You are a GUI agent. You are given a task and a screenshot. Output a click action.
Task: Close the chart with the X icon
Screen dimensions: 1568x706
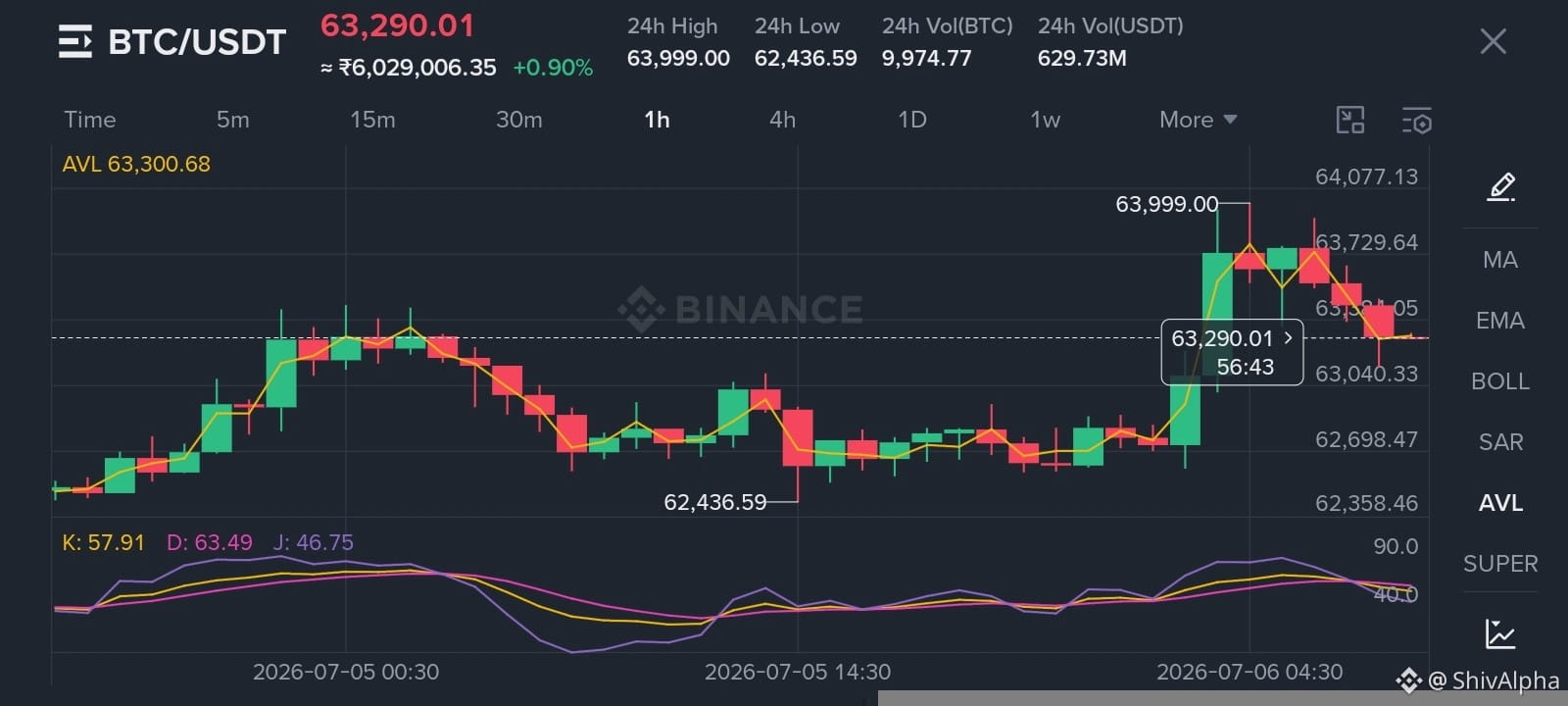[1493, 41]
